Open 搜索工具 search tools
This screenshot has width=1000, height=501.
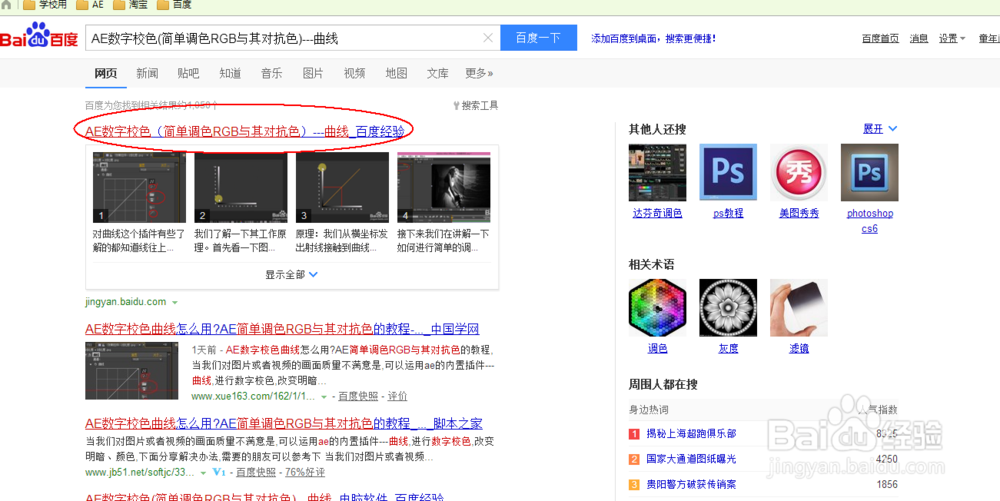[x=475, y=106]
